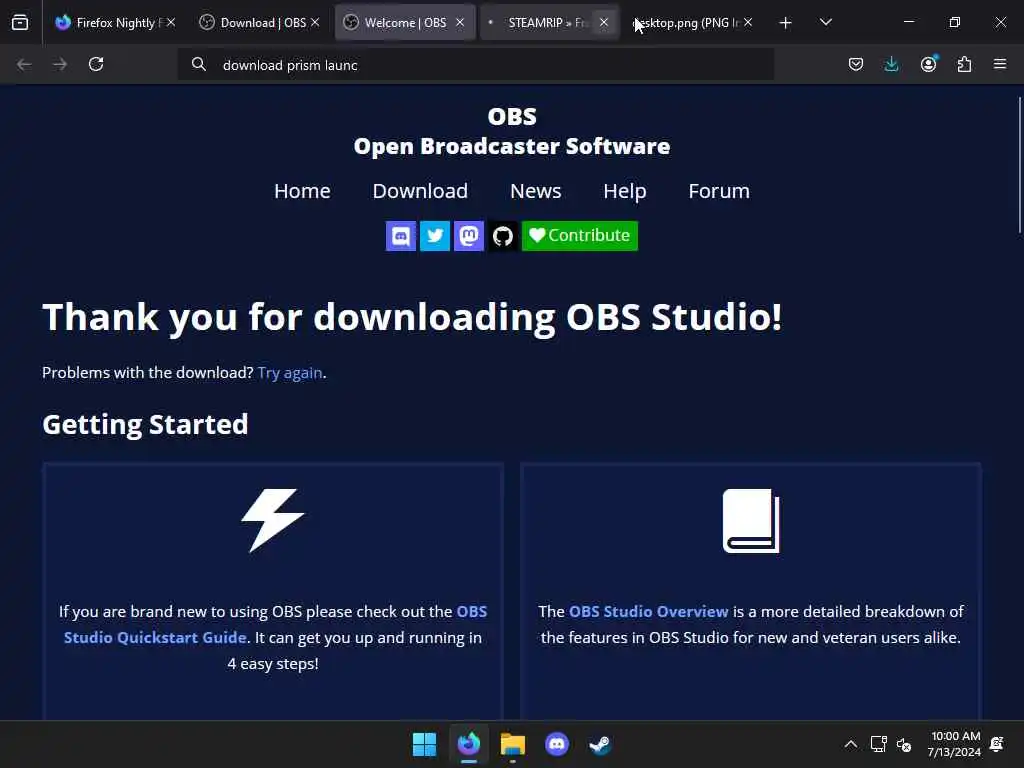Click the Try again download link
The height and width of the screenshot is (768, 1024).
click(x=290, y=372)
